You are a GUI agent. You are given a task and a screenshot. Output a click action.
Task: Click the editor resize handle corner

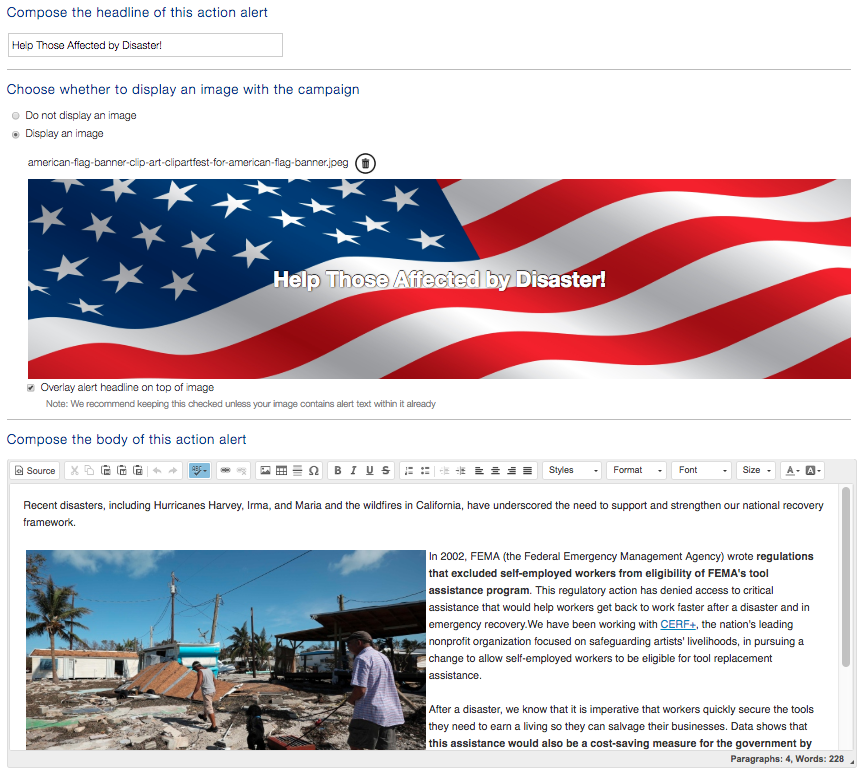tap(852, 762)
